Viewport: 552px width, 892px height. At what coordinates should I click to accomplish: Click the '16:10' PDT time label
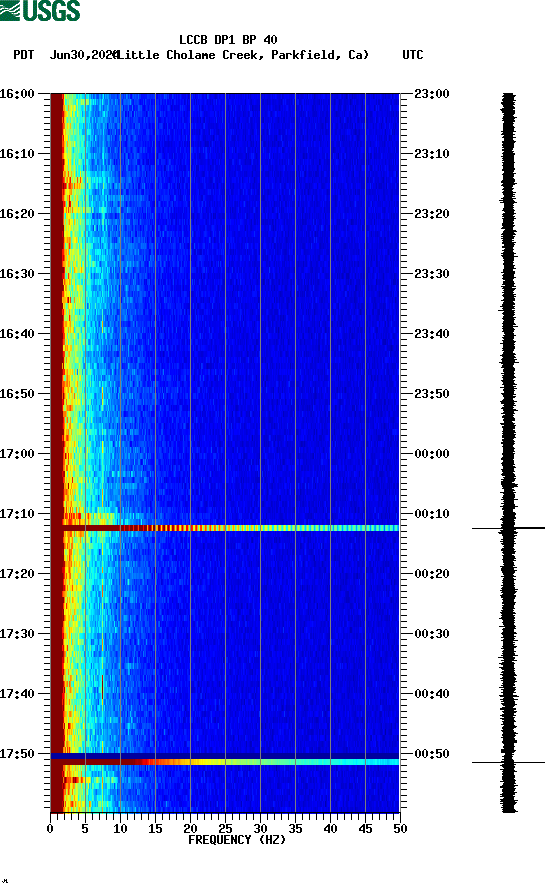click(17, 154)
